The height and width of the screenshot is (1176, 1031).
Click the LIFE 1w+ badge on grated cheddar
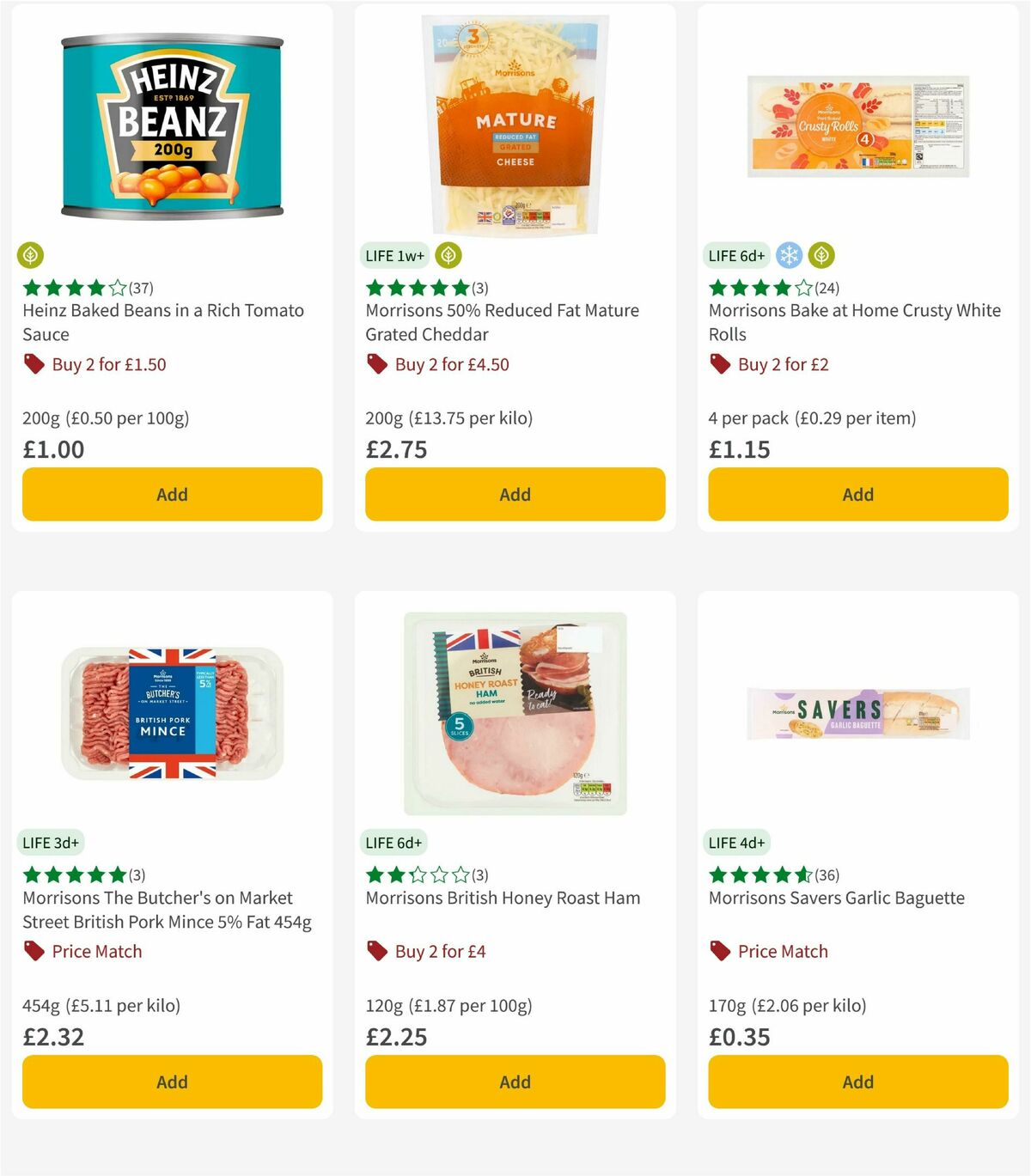point(394,255)
